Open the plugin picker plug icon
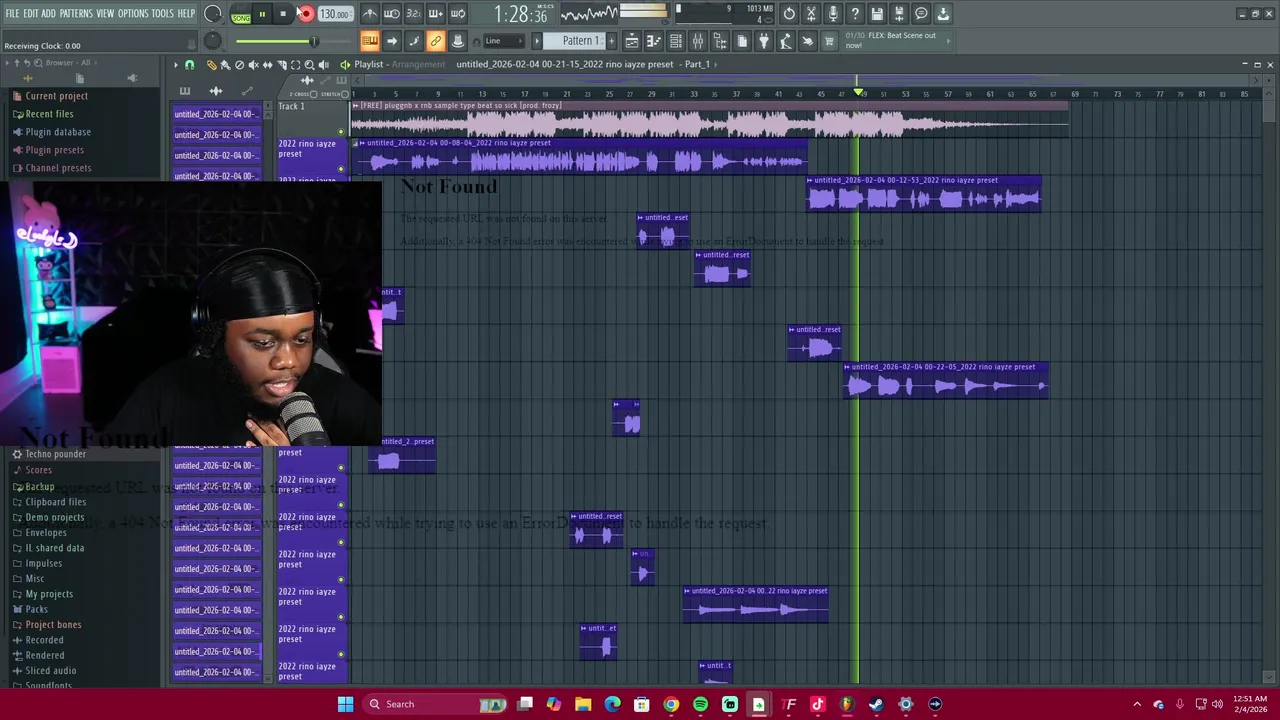 coord(764,41)
